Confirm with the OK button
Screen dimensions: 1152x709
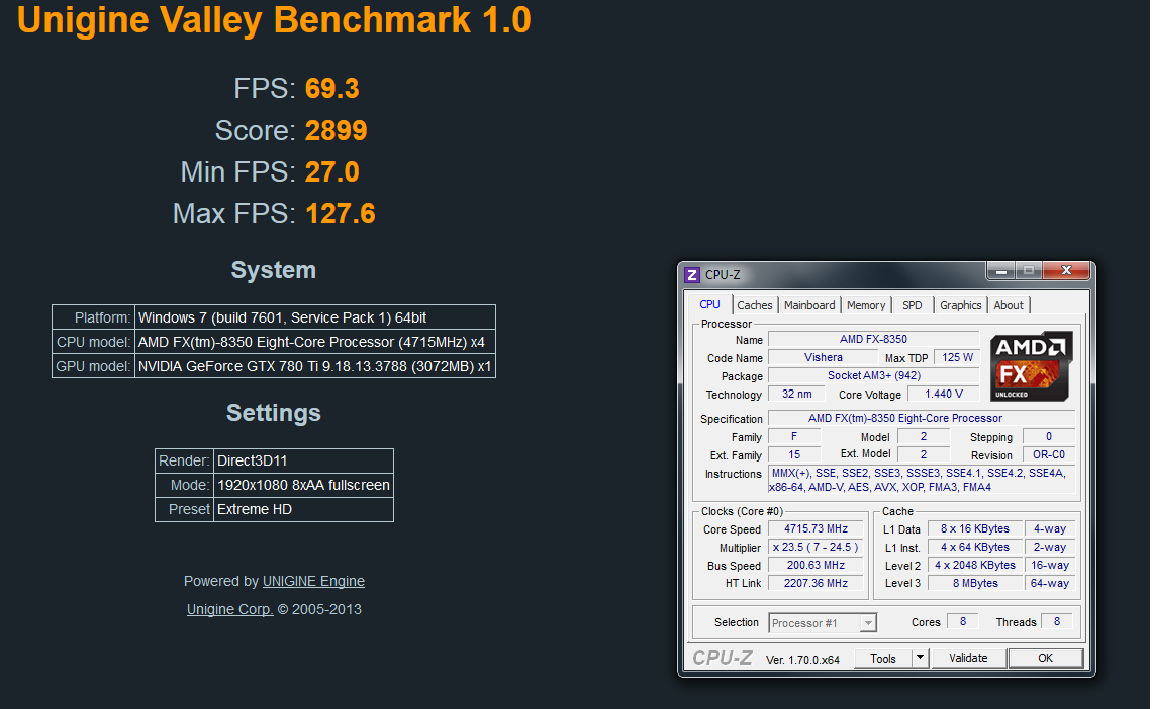tap(1045, 658)
